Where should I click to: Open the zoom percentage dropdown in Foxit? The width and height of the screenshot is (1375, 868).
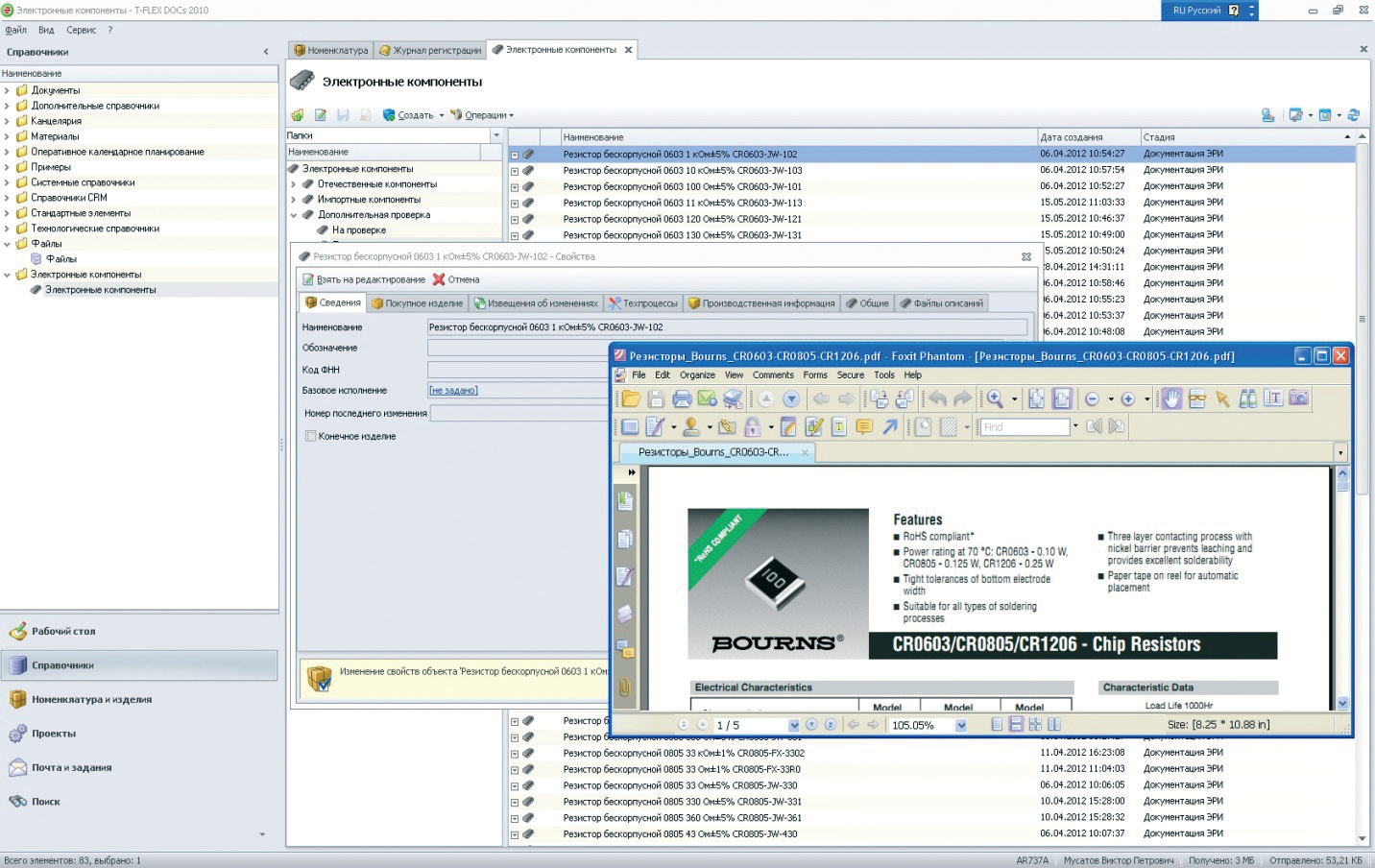961,726
